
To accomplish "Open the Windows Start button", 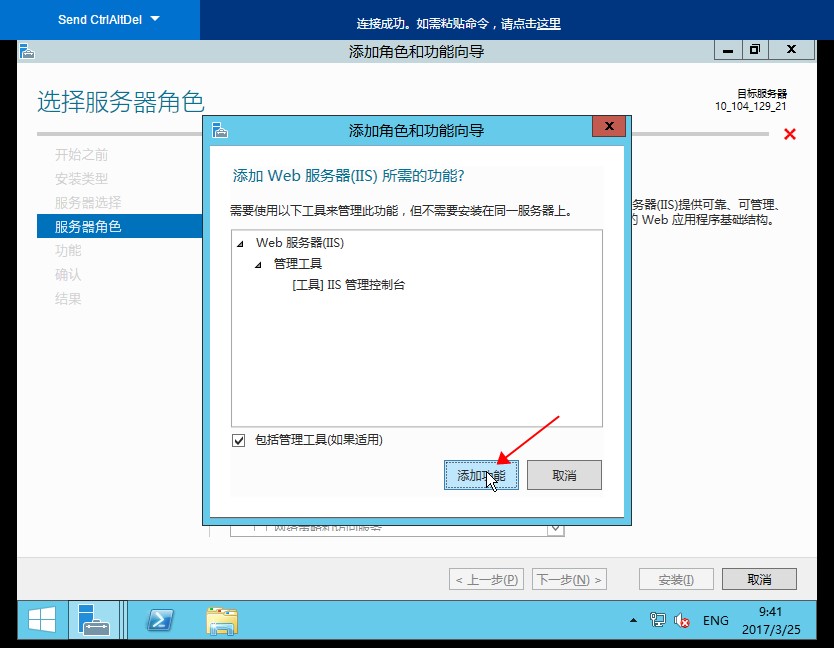I will (x=42, y=620).
